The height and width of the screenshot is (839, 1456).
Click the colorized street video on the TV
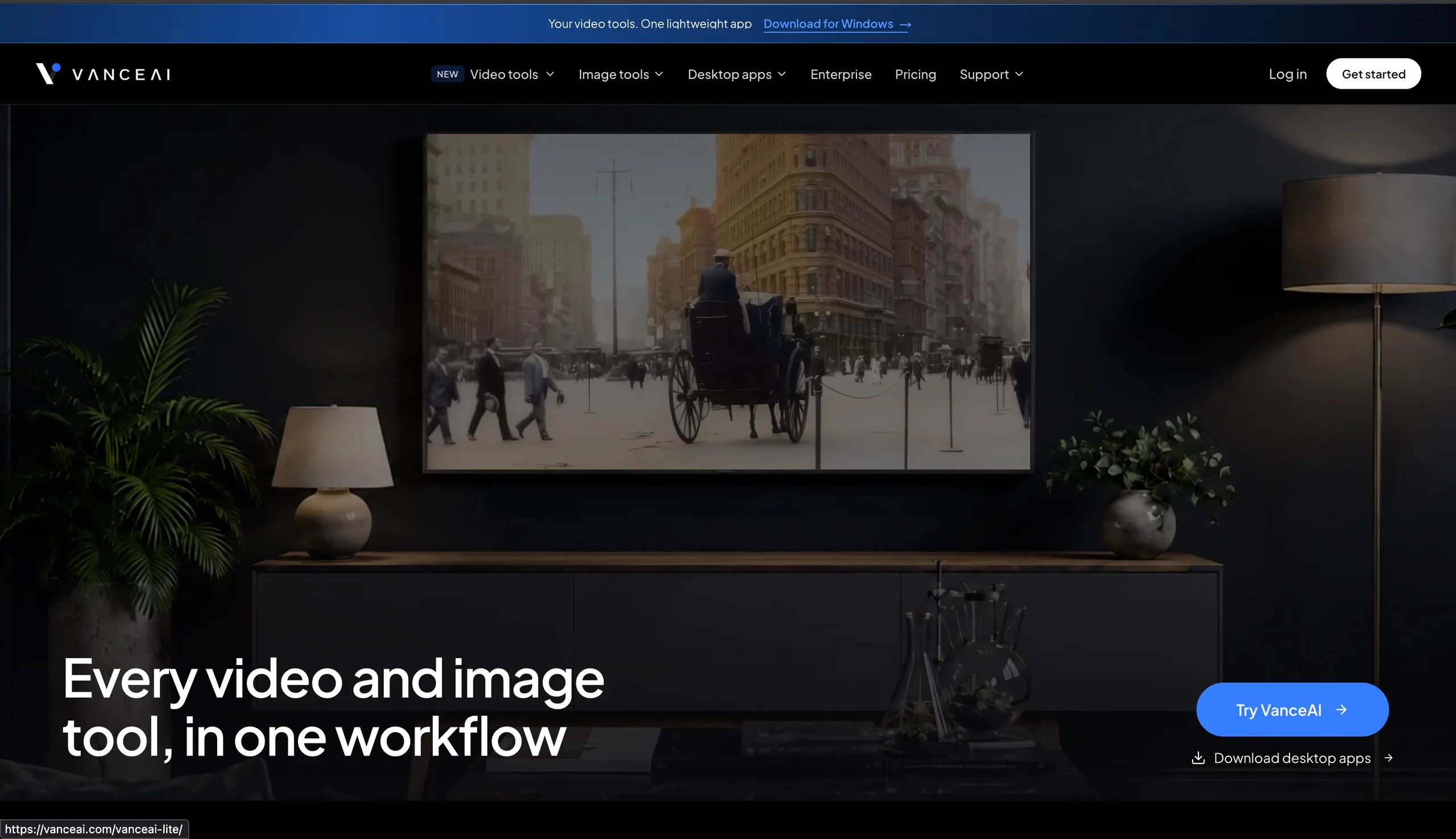click(728, 302)
